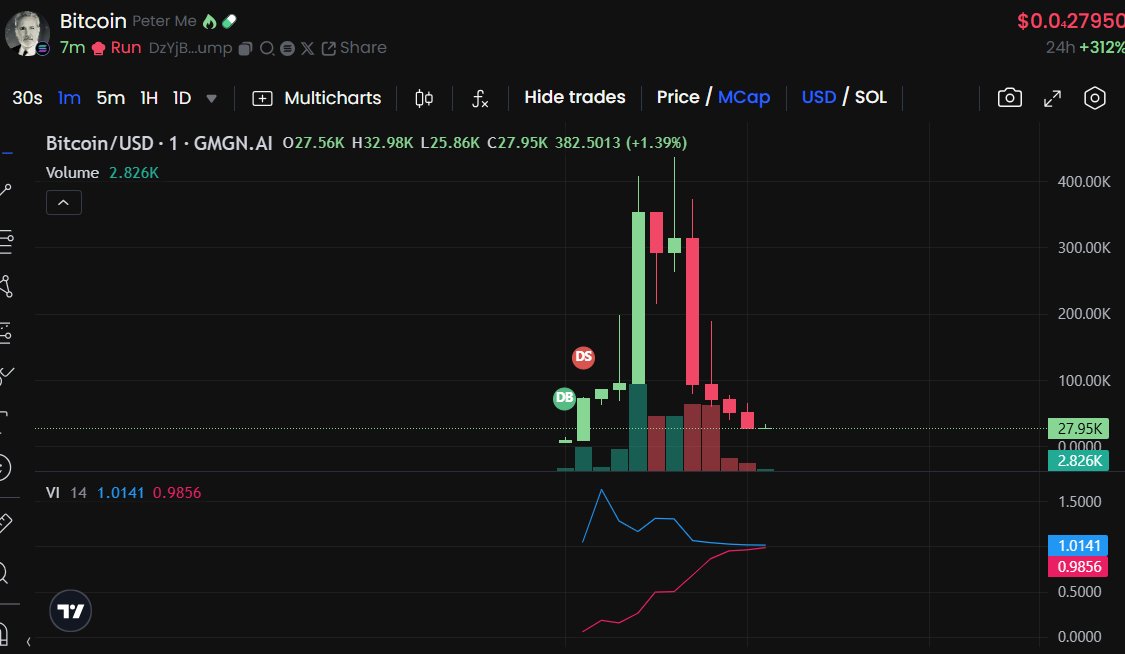This screenshot has height=654, width=1125.
Task: Click the Share link
Action: [354, 48]
